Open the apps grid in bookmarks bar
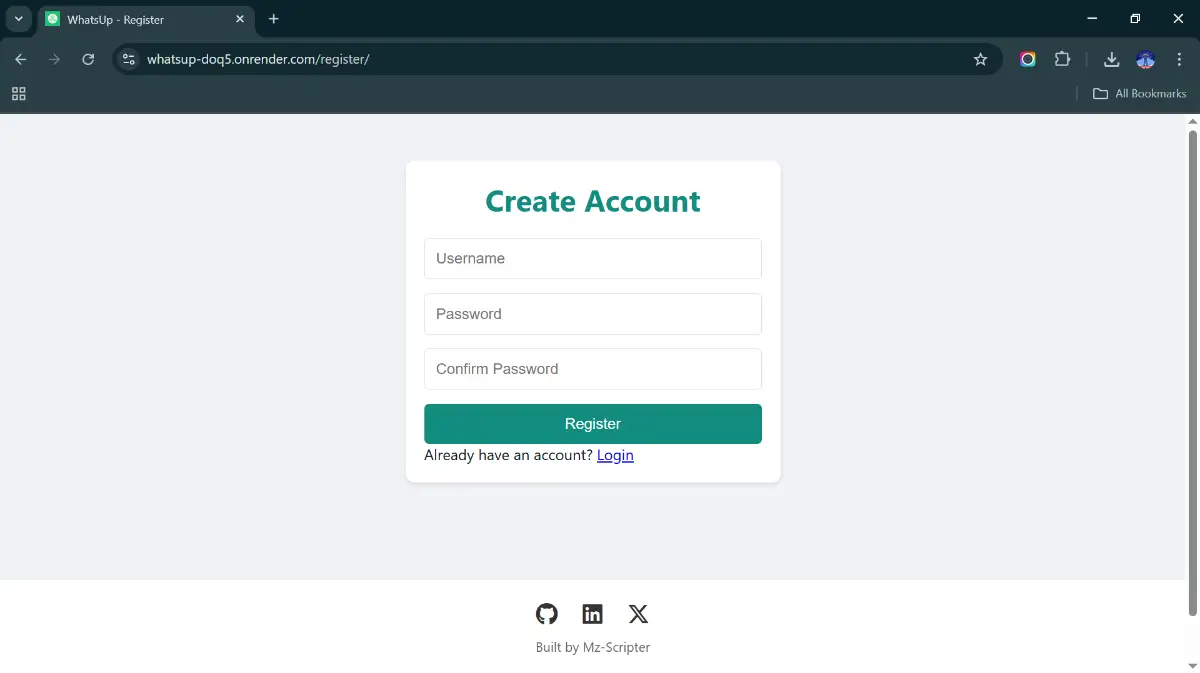The image size is (1200, 673). tap(18, 93)
